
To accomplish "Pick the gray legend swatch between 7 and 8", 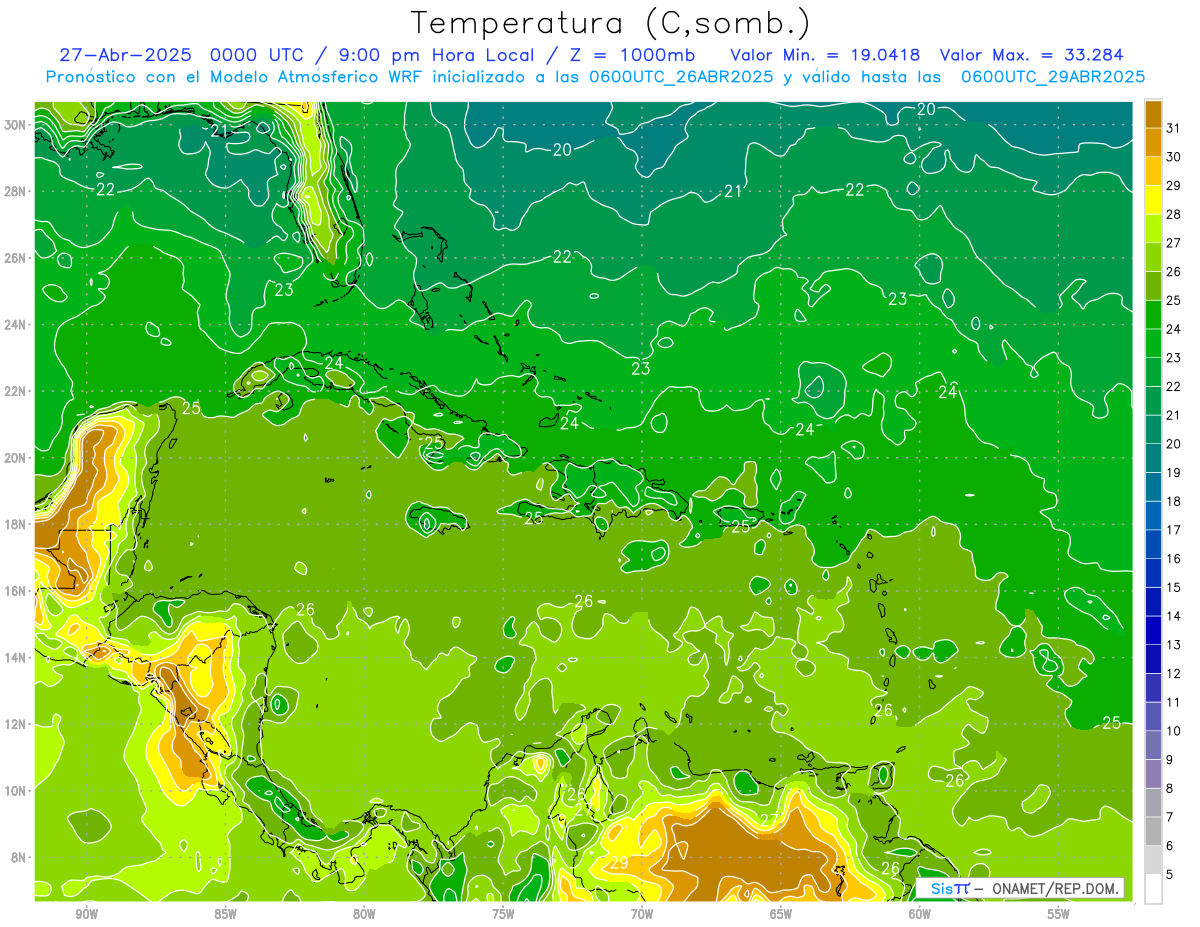I will tap(1153, 802).
